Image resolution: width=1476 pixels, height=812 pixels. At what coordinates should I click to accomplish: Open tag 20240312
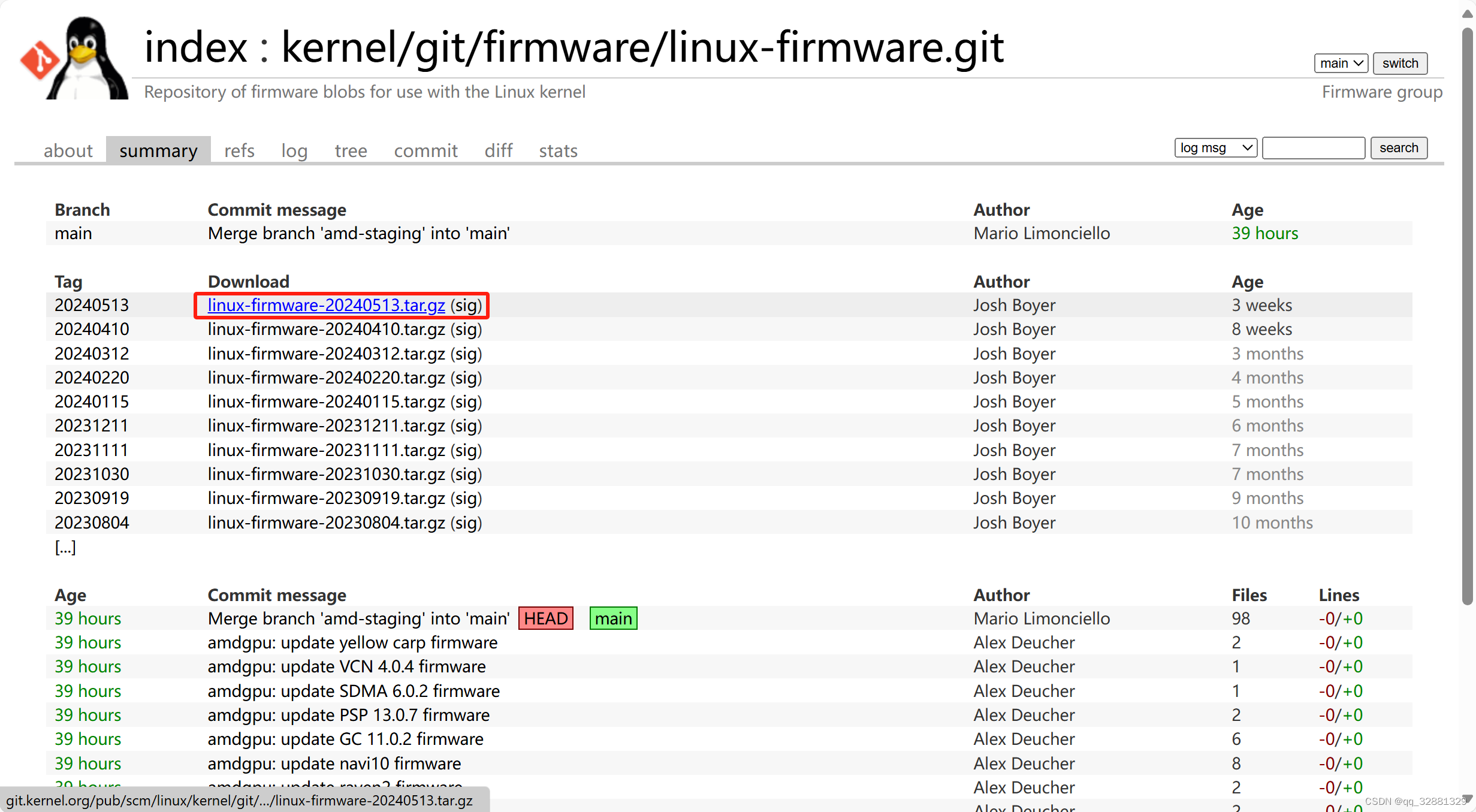pos(92,354)
